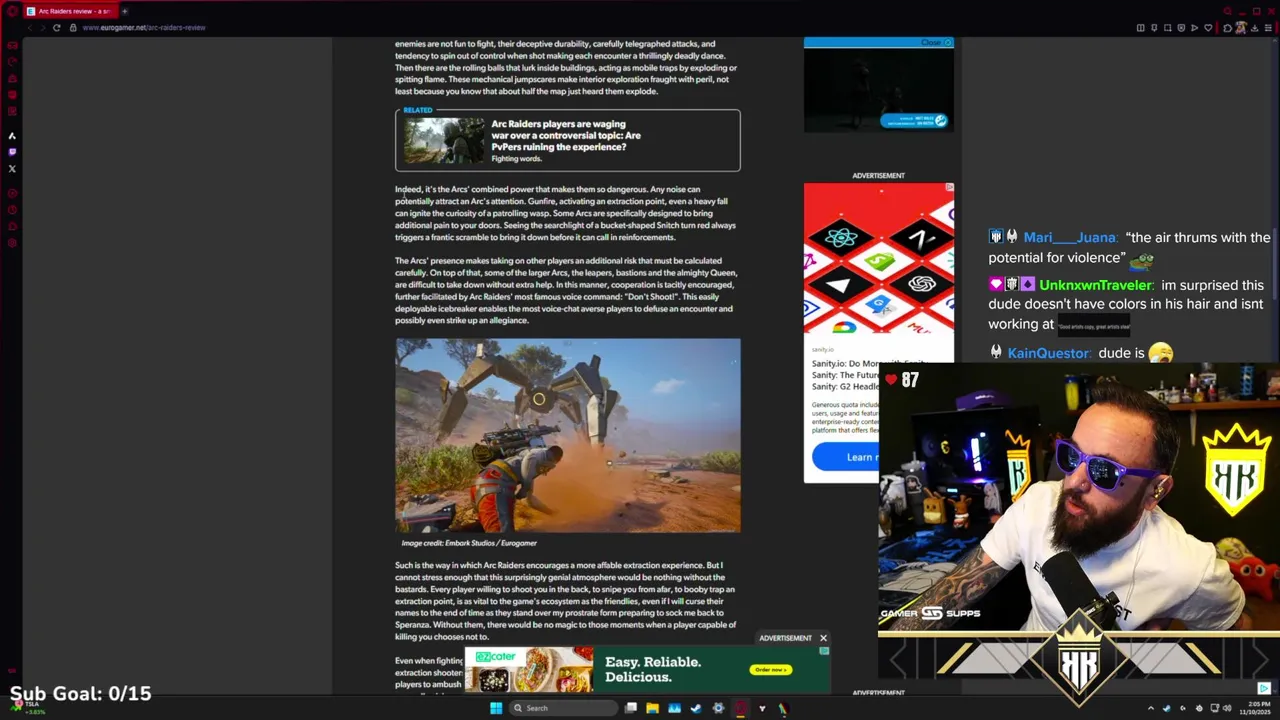Open the related article soldier thumbnail
Image resolution: width=1280 pixels, height=720 pixels.
(444, 141)
